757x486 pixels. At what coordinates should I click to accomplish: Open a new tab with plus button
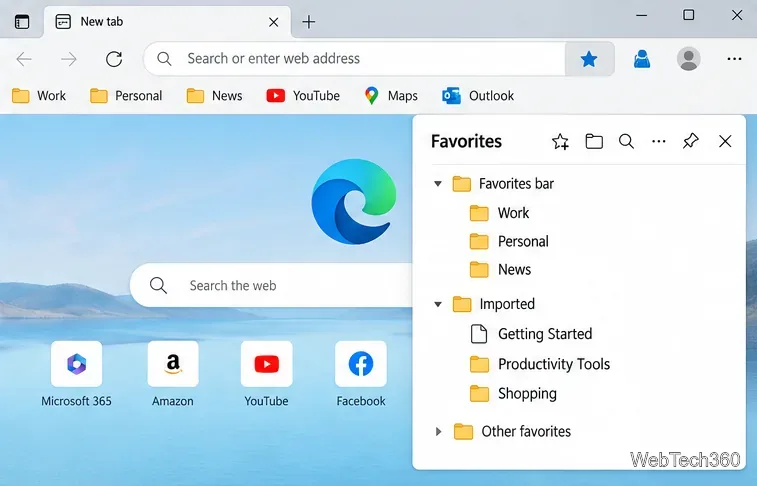pos(308,22)
